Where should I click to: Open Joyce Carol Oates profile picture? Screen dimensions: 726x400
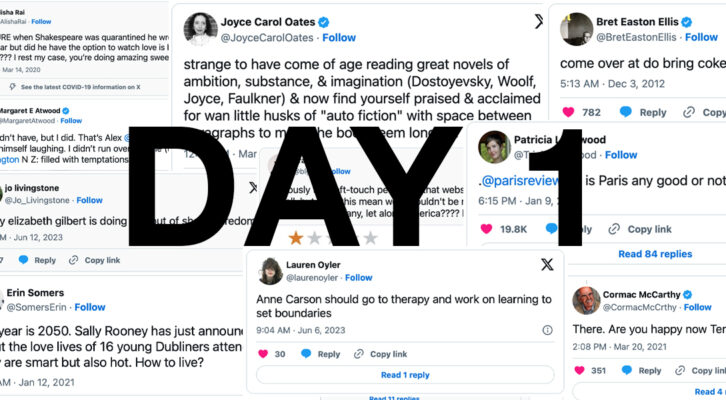coord(200,29)
